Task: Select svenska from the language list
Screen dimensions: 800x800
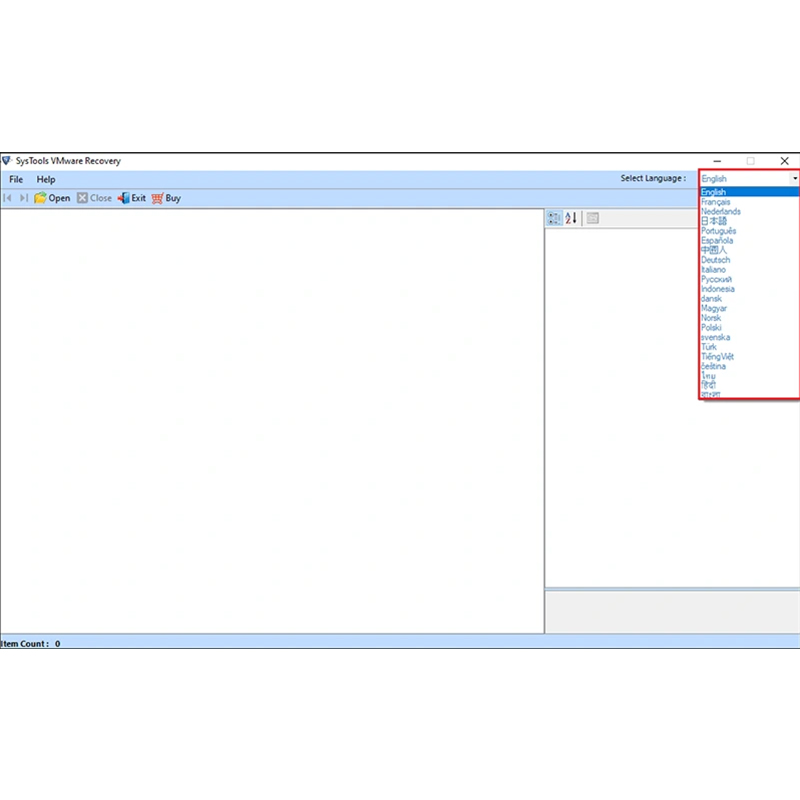Action: (x=748, y=337)
